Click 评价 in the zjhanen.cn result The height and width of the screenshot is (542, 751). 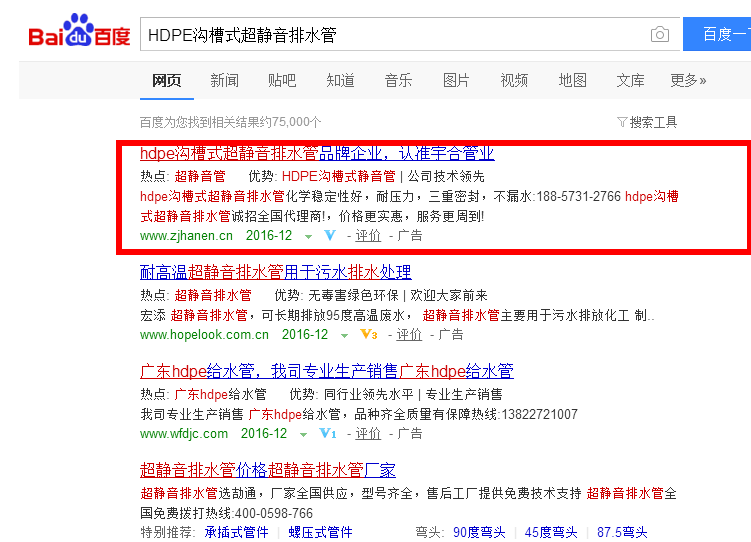tap(368, 236)
